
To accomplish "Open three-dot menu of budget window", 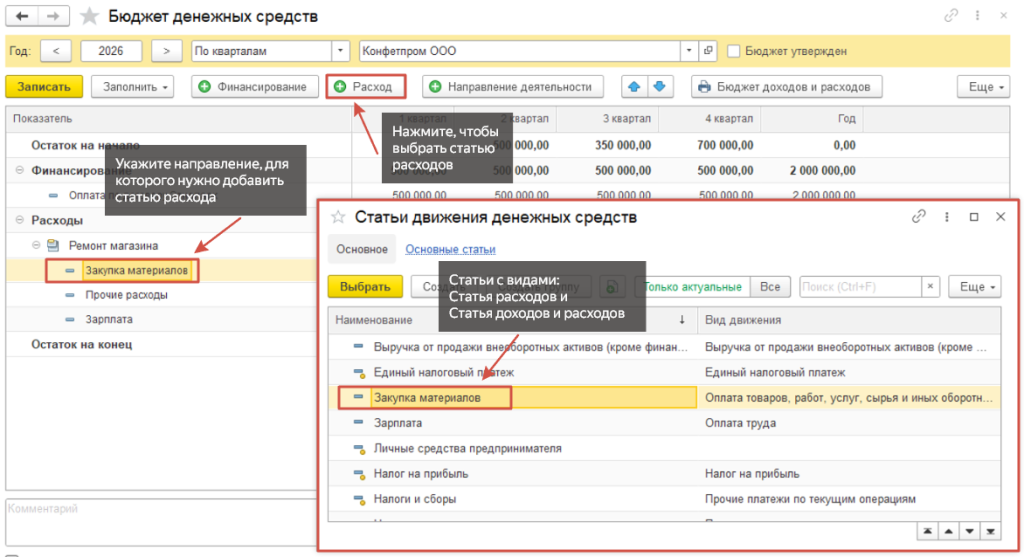I will coord(978,16).
